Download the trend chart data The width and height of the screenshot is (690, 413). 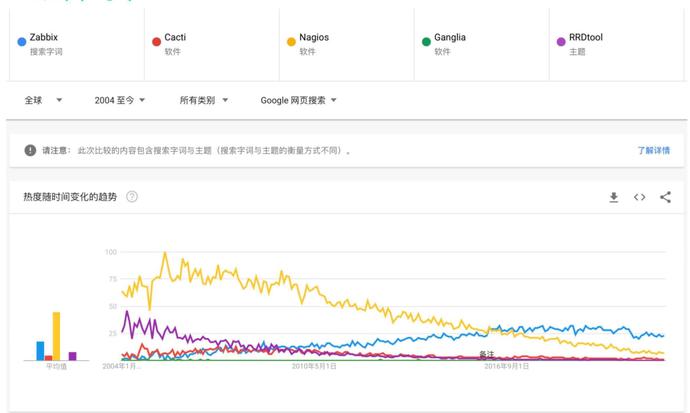613,197
